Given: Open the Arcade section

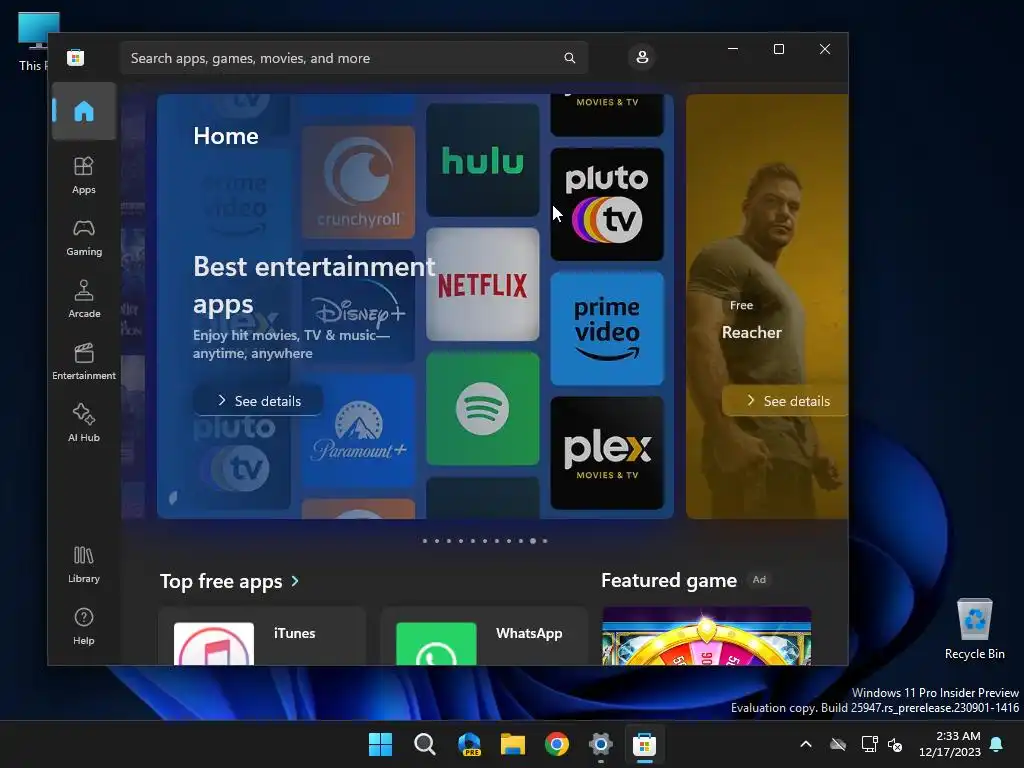Looking at the screenshot, I should 84,300.
